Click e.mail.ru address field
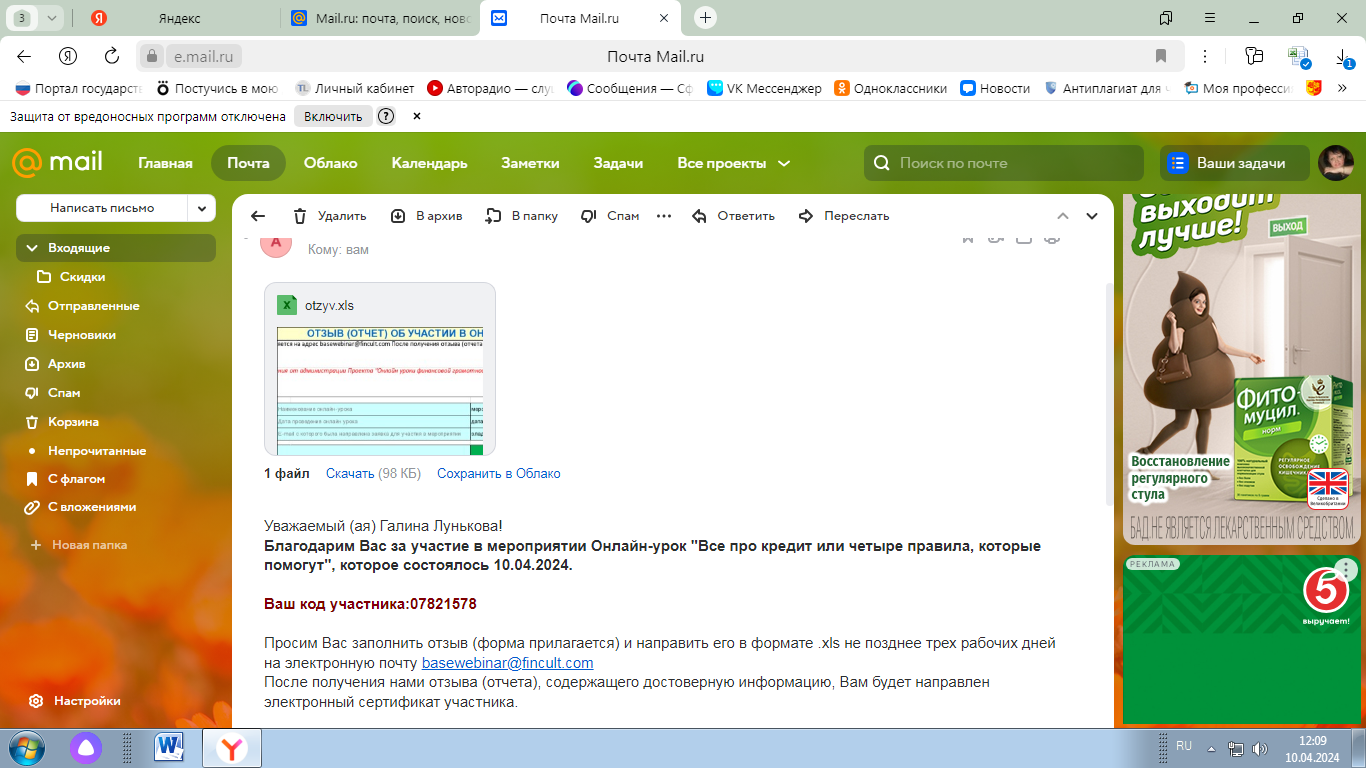Image resolution: width=1366 pixels, height=768 pixels. pyautogui.click(x=204, y=57)
